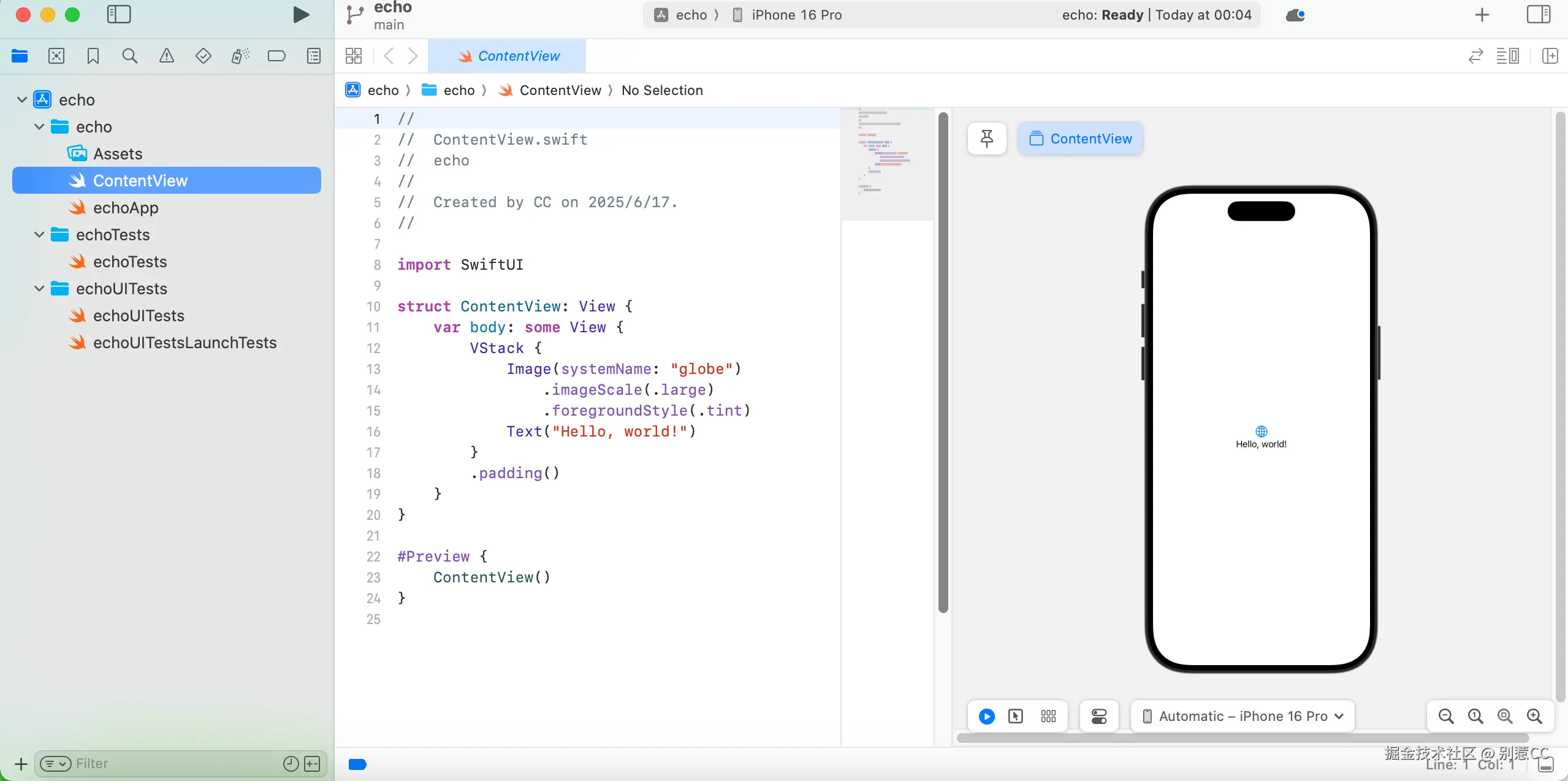The width and height of the screenshot is (1568, 781).
Task: Collapse the echoTests folder
Action: pos(39,234)
